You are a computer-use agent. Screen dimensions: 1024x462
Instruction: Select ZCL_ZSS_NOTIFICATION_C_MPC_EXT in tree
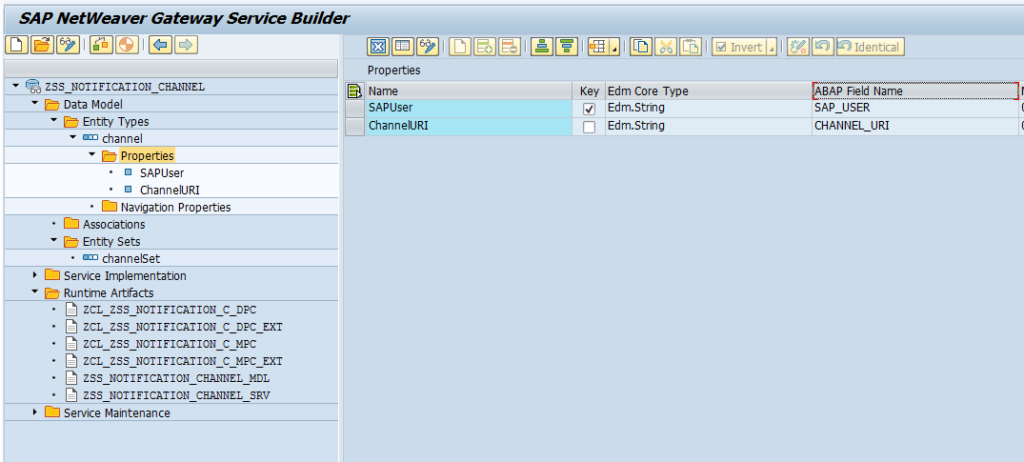182,361
